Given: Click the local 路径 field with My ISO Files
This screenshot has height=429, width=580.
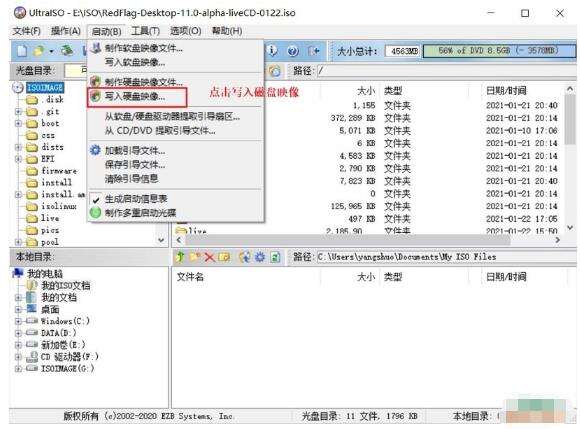Looking at the screenshot, I should (x=446, y=257).
